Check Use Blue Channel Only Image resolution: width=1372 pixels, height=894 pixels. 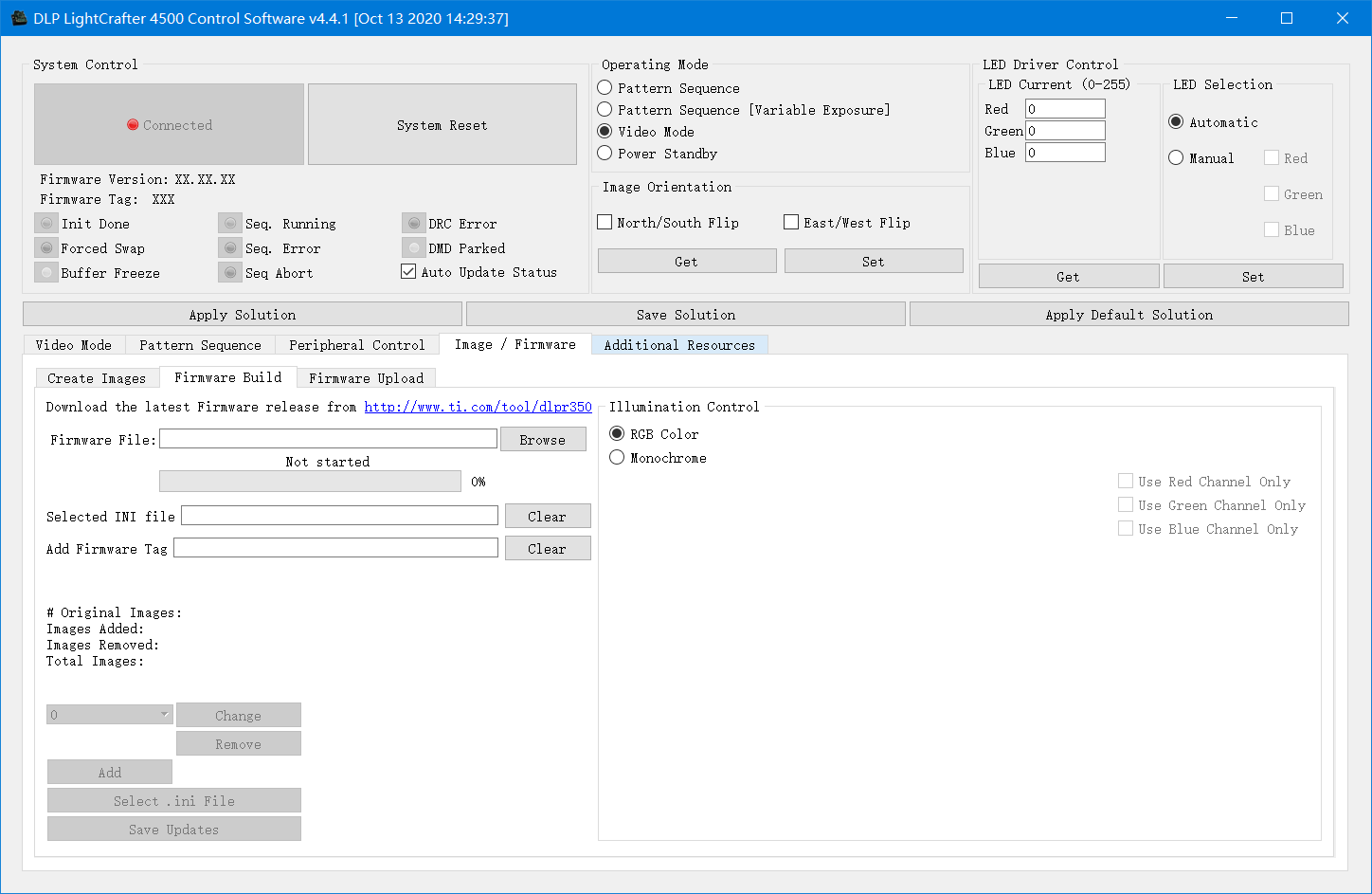1126,529
